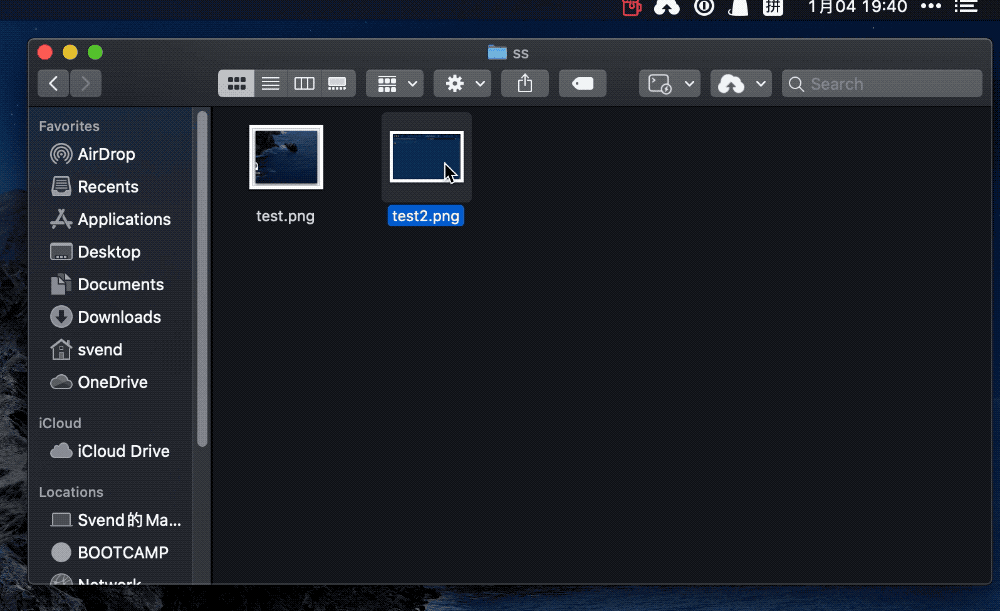This screenshot has height=611, width=1000.
Task: Open Notification Center from the menu bar
Action: coord(966,7)
